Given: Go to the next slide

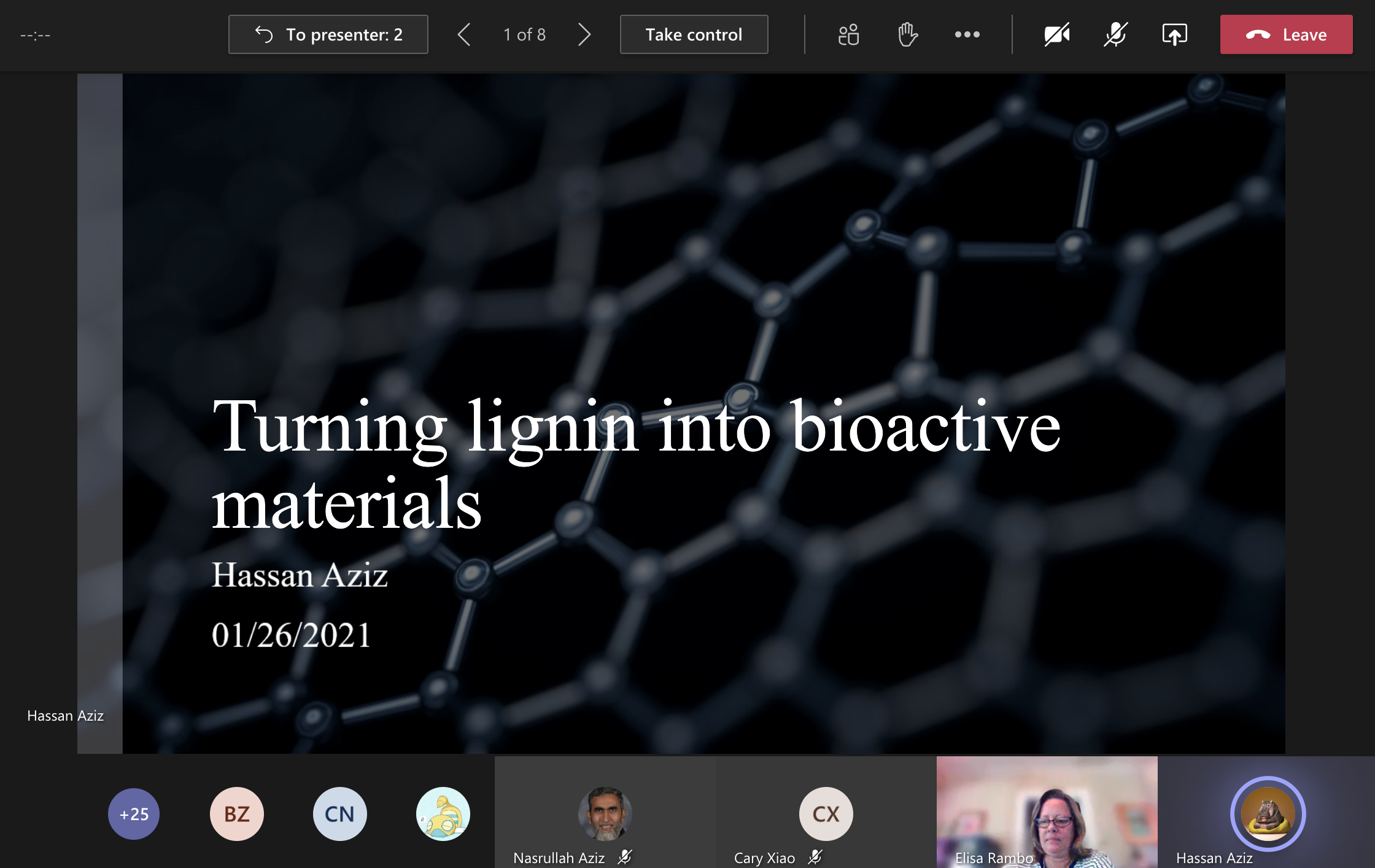Looking at the screenshot, I should point(584,35).
